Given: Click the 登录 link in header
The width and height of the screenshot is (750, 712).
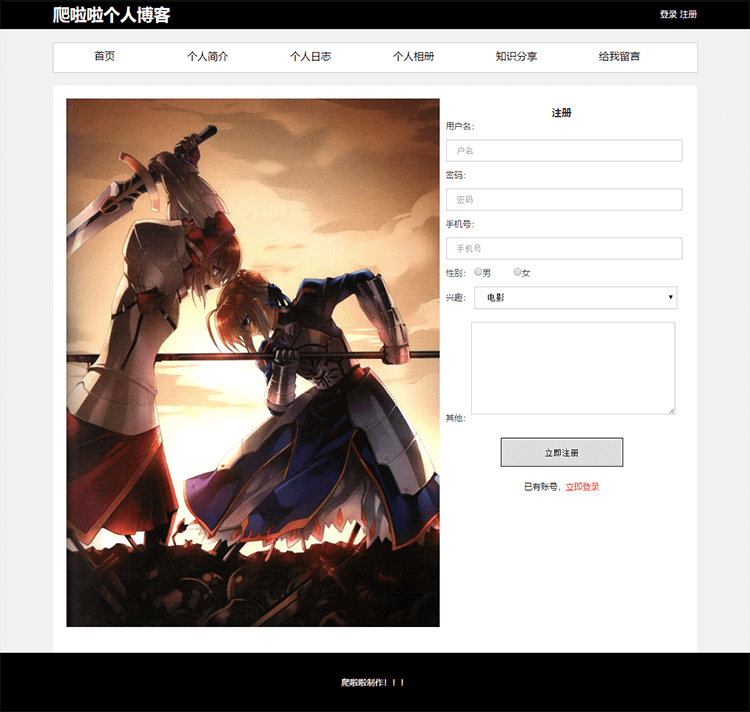Looking at the screenshot, I should point(668,15).
